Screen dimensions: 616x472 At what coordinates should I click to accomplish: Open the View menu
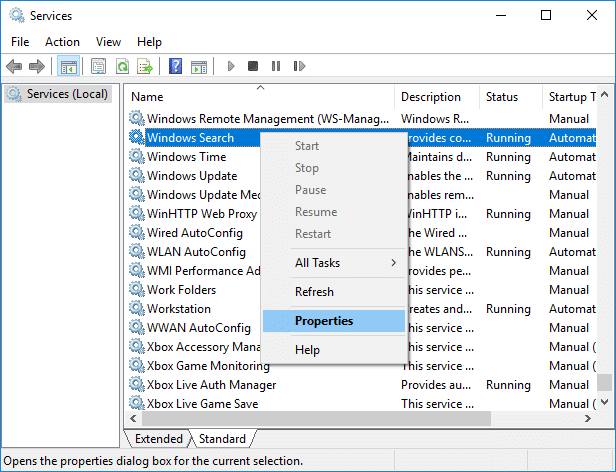point(108,42)
